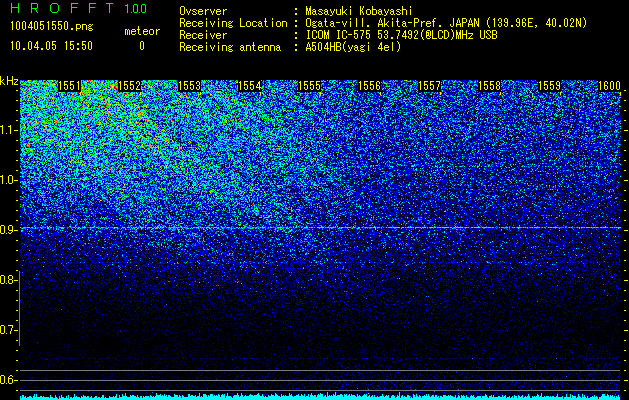
Task: Click the 'Receiving antenna' label
Action: (230, 47)
